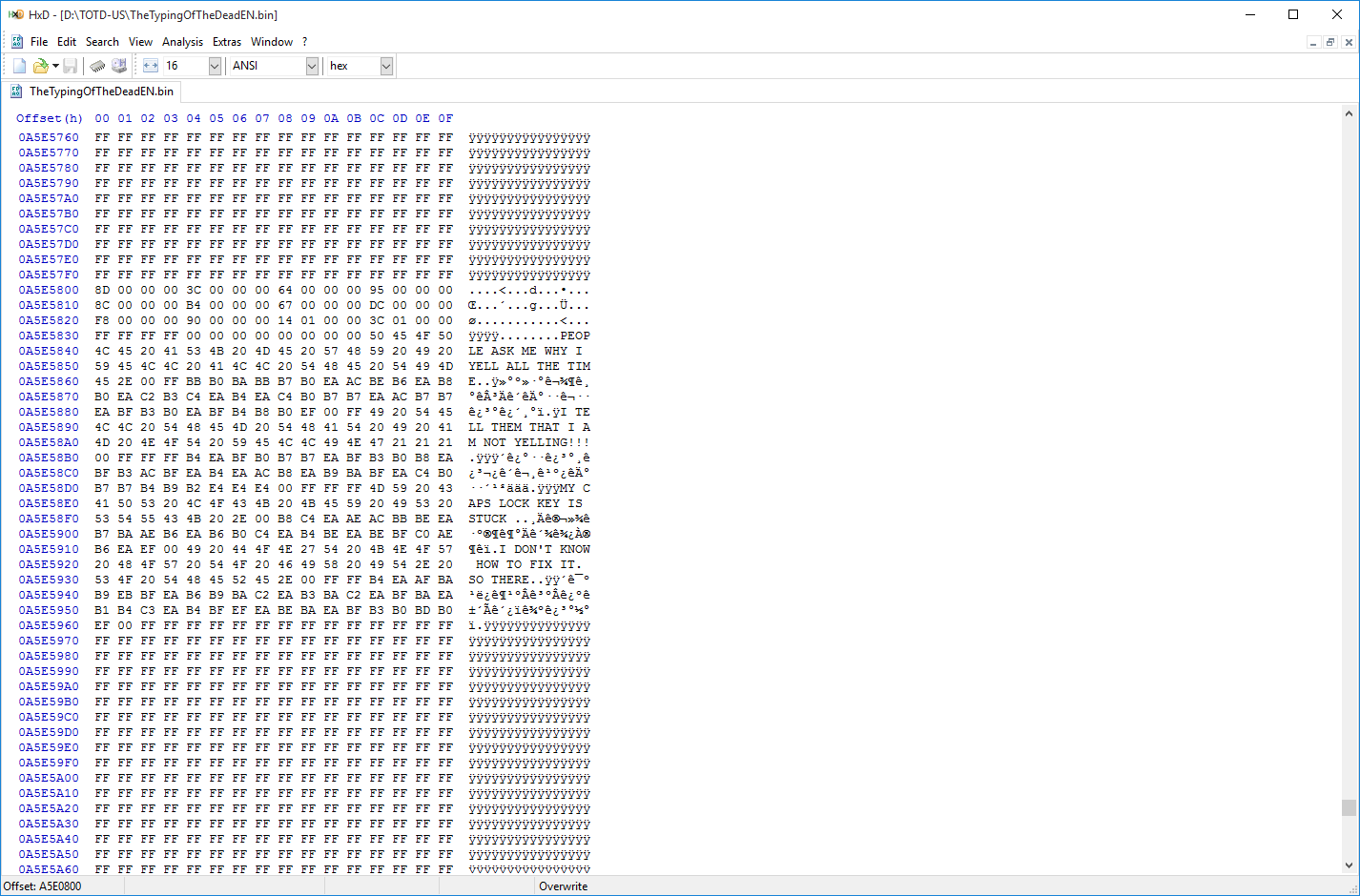Screen dimensions: 1360x896
Task: Click the Offset: A5E0800 status field
Action: 43,886
